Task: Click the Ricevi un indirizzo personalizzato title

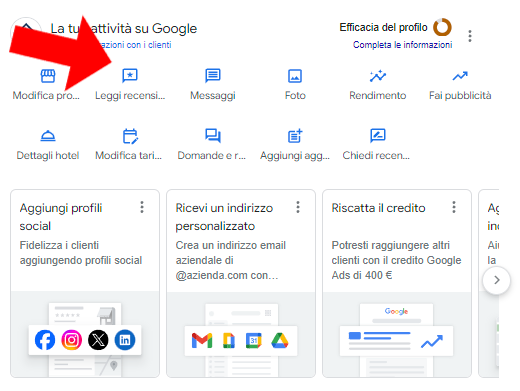Action: click(224, 217)
